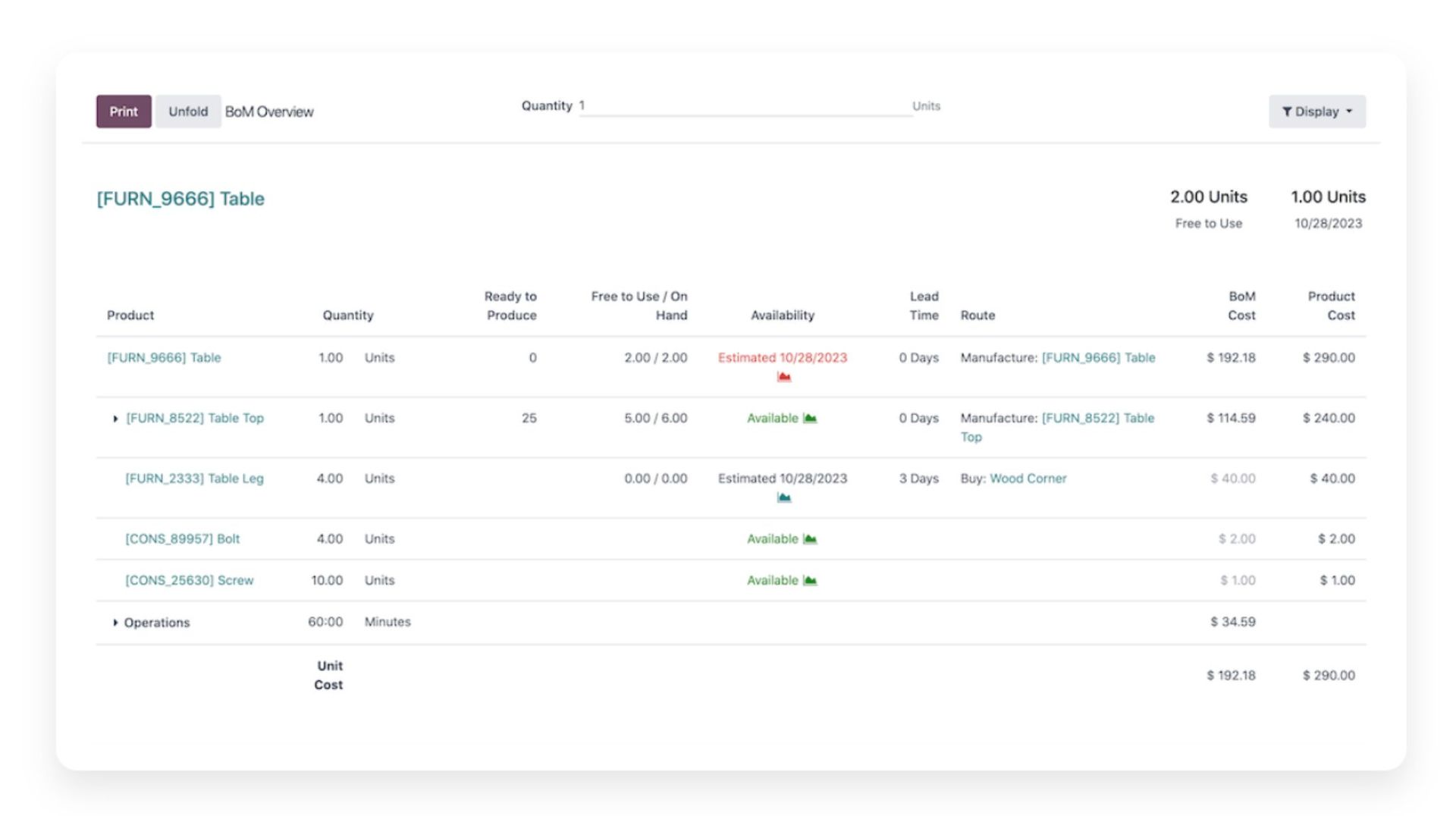The width and height of the screenshot is (1456, 816).
Task: Click the Unfold button
Action: [x=188, y=111]
